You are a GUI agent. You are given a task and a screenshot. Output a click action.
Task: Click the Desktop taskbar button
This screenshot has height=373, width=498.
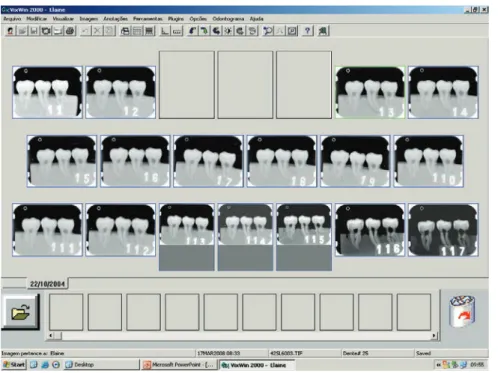tap(101, 365)
